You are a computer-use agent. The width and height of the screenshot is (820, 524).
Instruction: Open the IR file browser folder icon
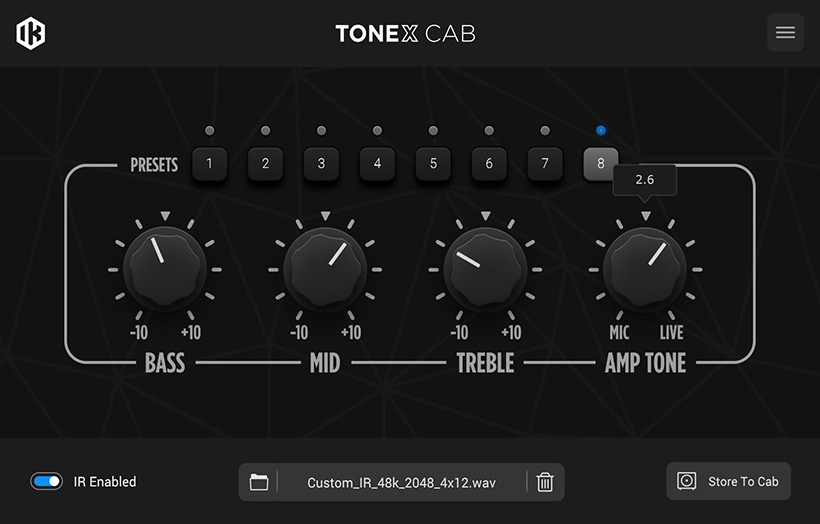tap(259, 482)
